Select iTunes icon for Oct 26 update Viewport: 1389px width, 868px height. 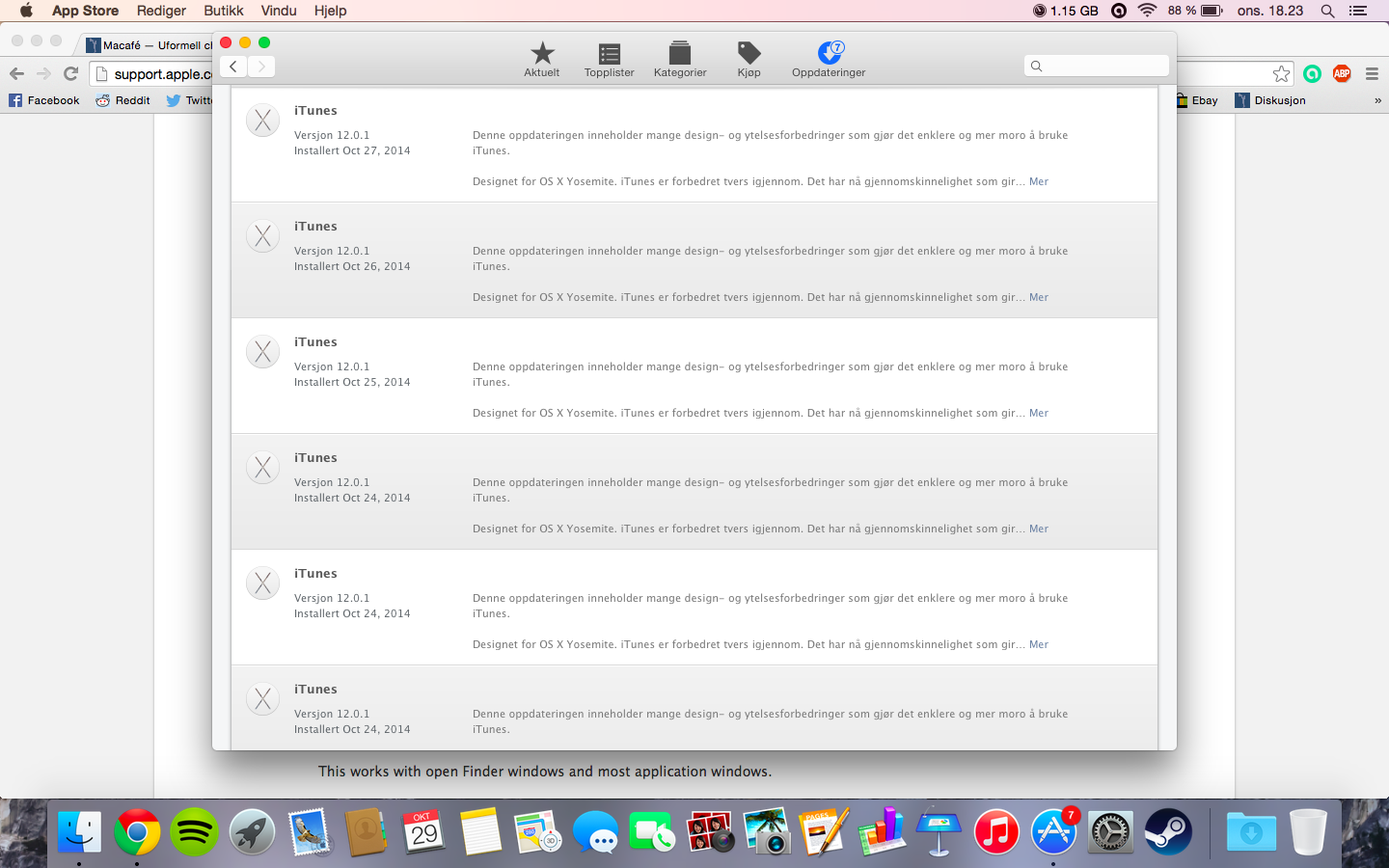[x=263, y=236]
